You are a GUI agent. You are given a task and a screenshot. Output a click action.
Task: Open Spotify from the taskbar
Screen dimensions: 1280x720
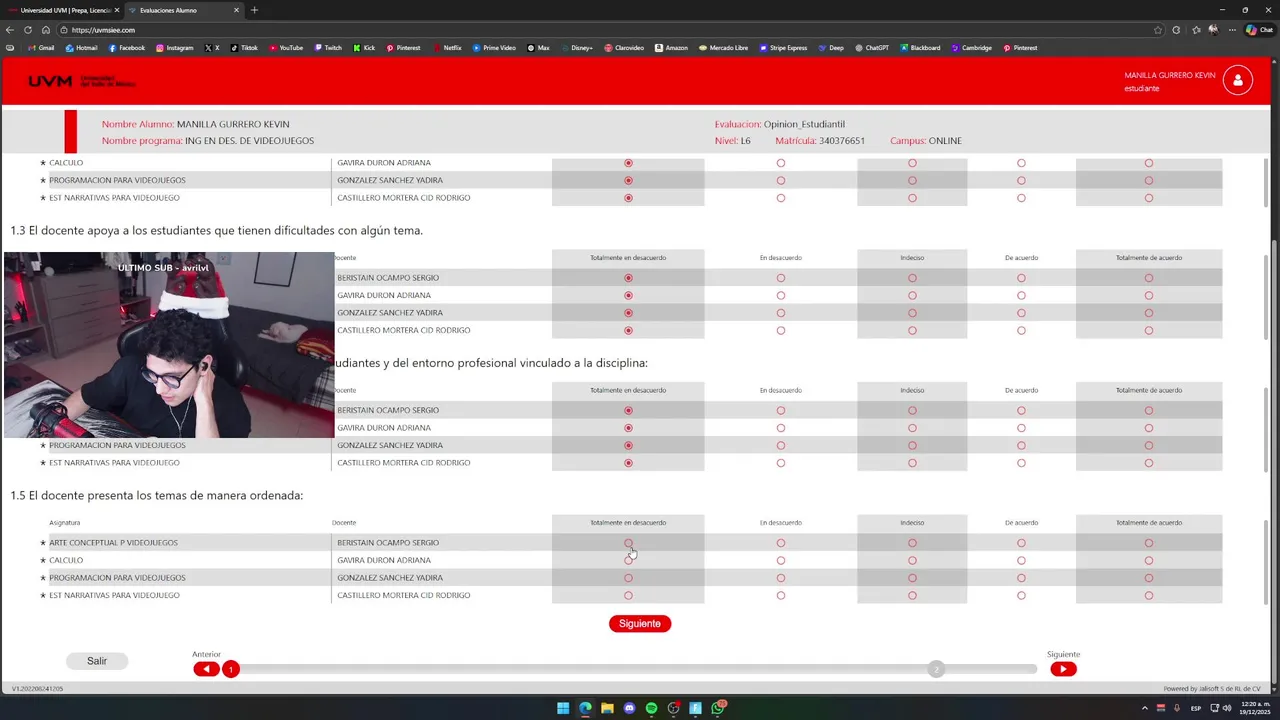pos(651,708)
